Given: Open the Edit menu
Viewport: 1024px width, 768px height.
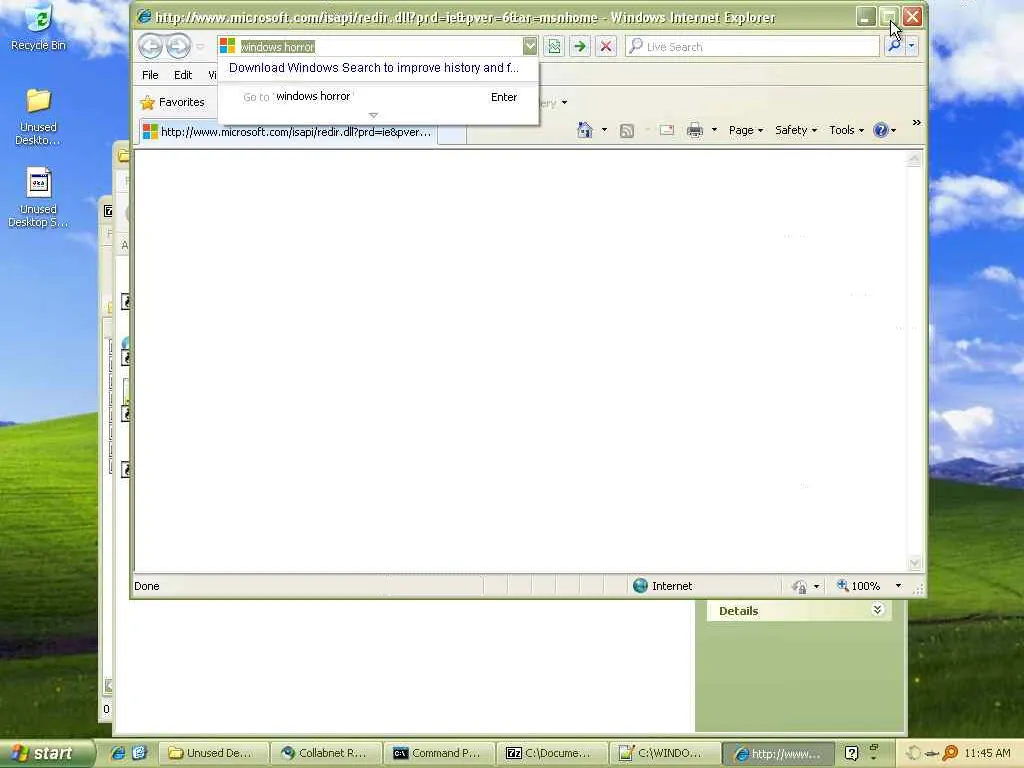Looking at the screenshot, I should click(x=183, y=75).
